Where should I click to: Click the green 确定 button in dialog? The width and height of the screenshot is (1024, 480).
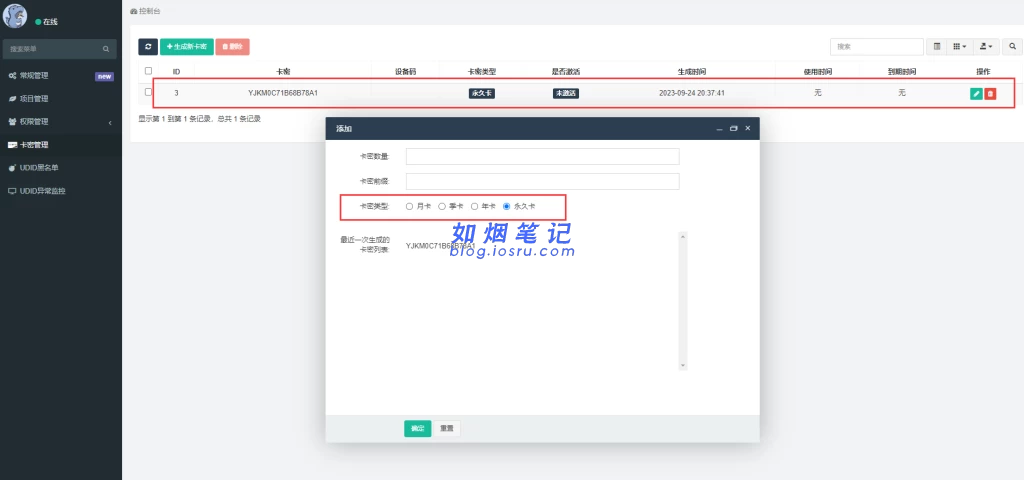(x=417, y=428)
